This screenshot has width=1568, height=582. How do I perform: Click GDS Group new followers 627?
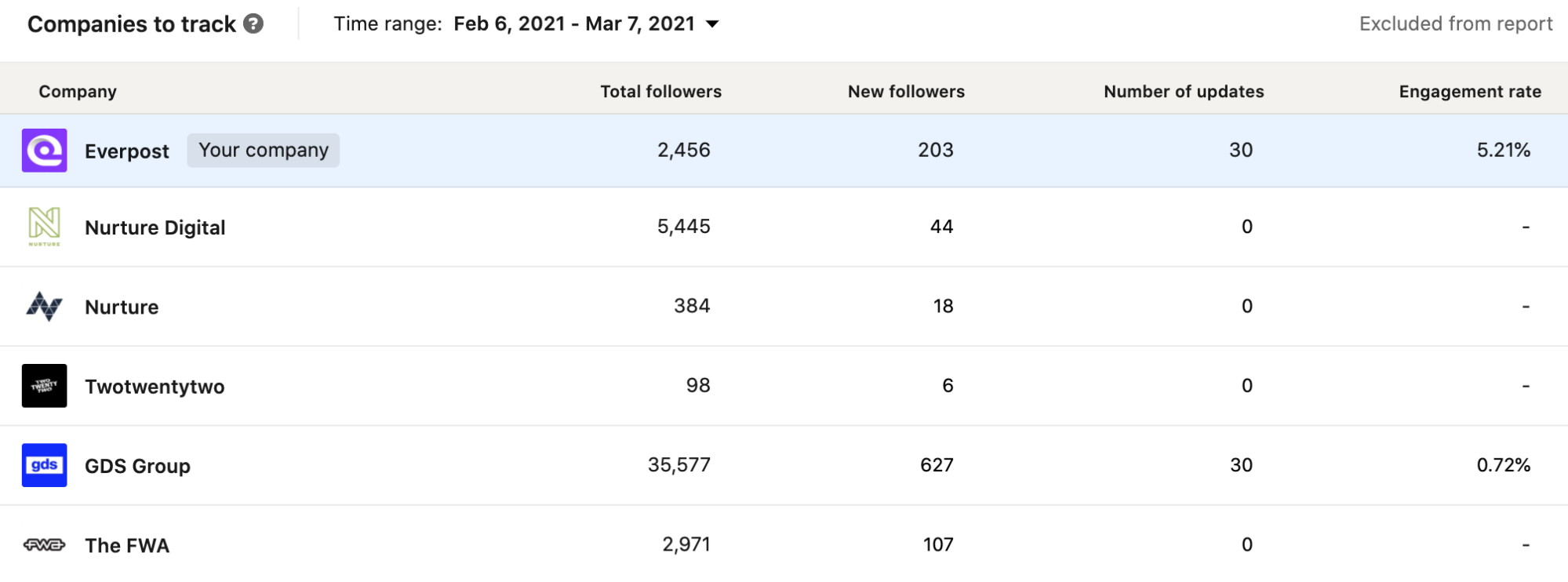[937, 465]
